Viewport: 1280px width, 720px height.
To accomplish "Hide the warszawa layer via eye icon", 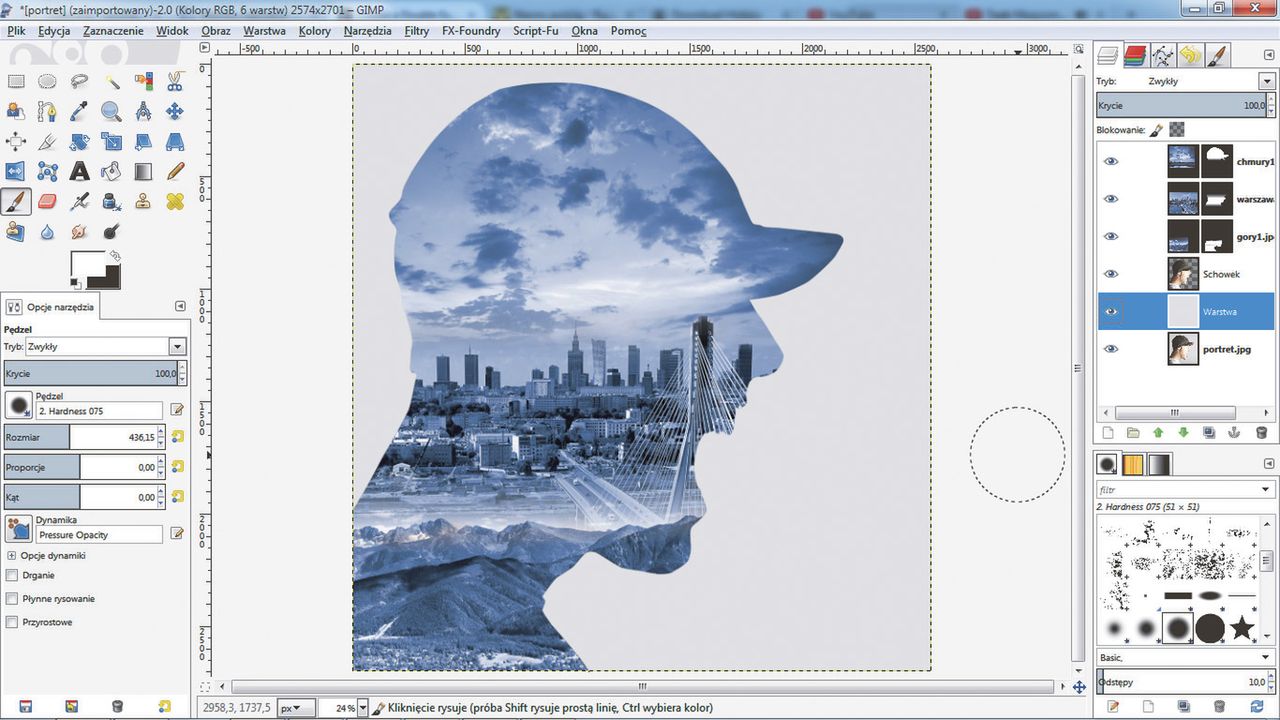I will point(1111,199).
